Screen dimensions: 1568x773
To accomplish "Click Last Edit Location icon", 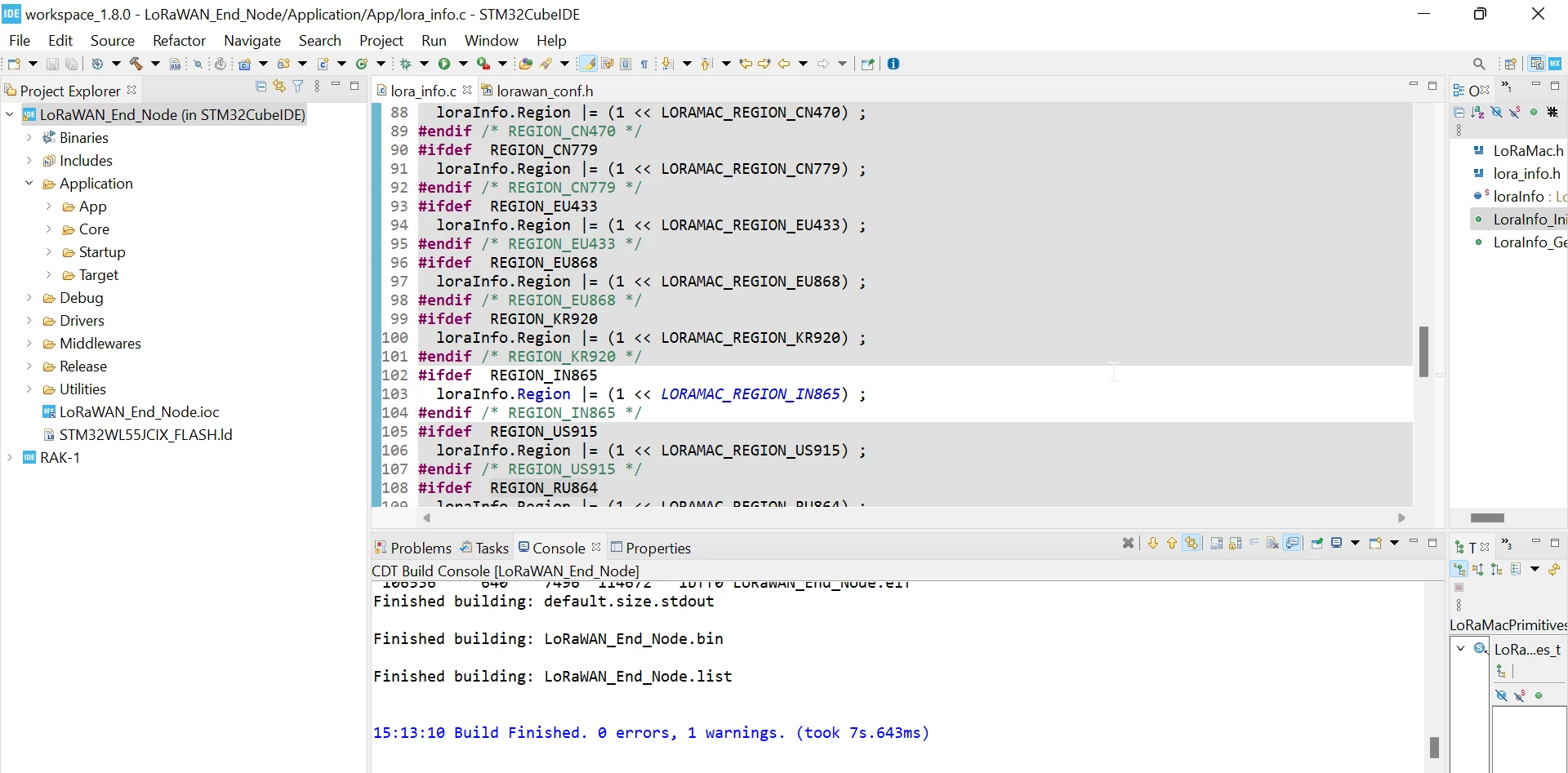I will pos(746,64).
